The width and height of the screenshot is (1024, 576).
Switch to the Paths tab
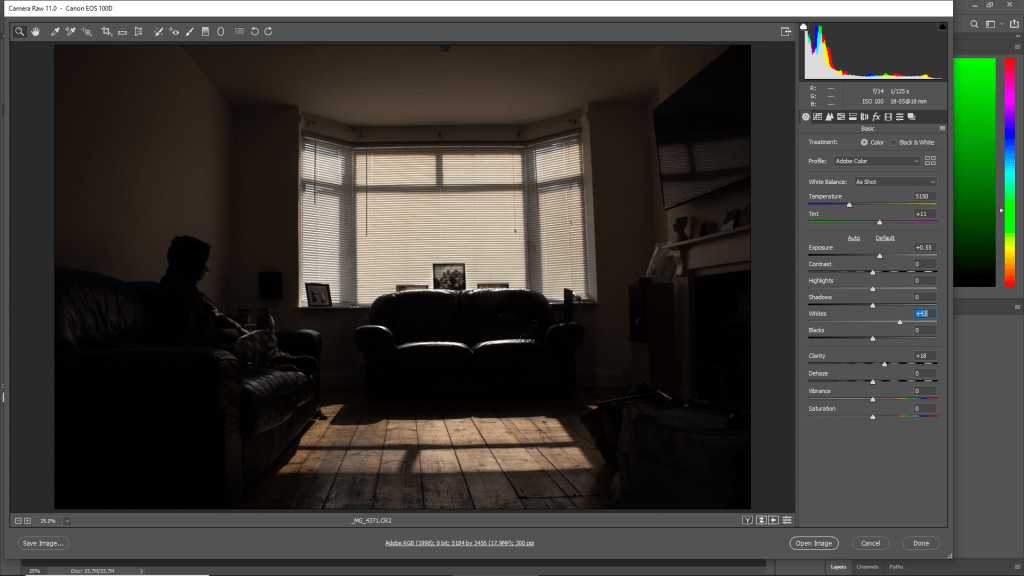coord(896,567)
